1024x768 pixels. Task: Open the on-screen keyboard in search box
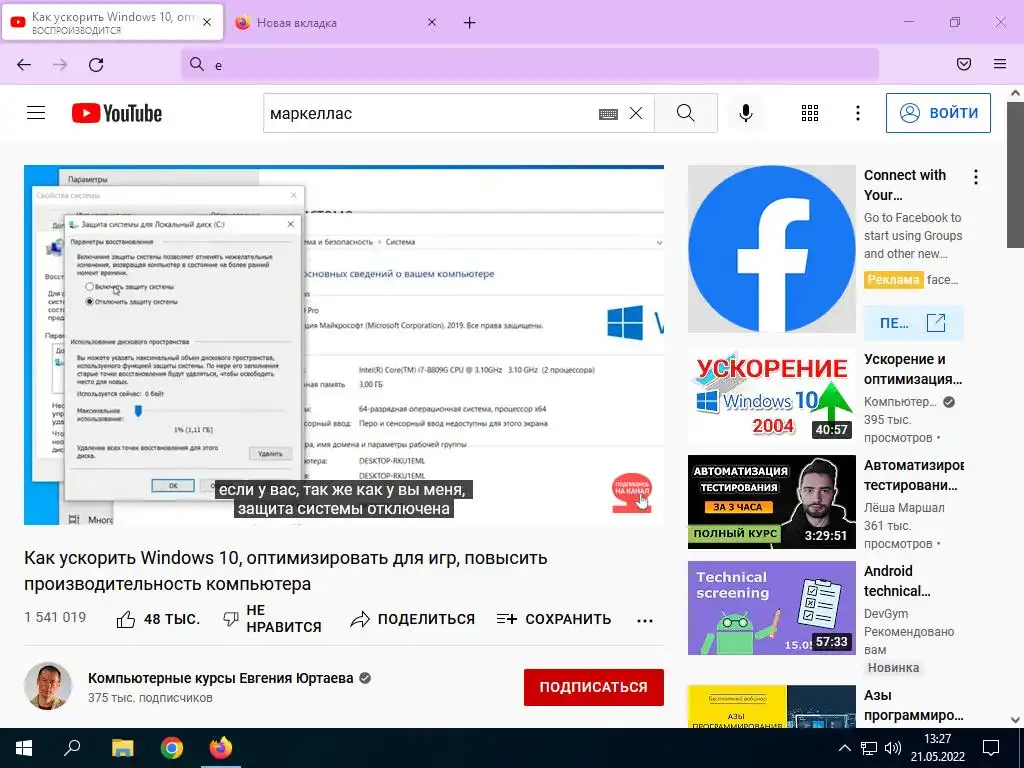coord(608,114)
